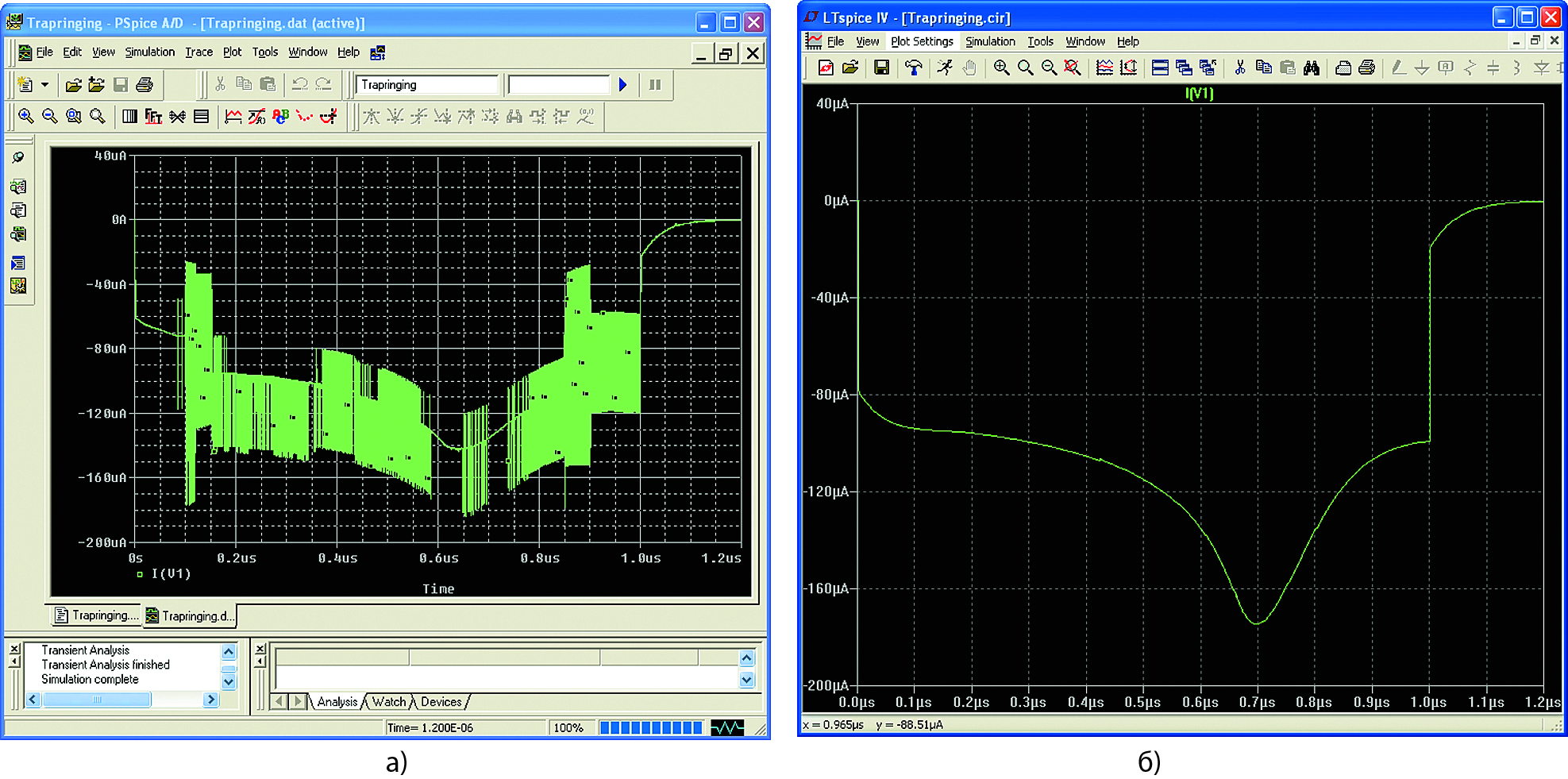Open the LTspice Plot Settings menu
1568x779 pixels.
point(922,41)
